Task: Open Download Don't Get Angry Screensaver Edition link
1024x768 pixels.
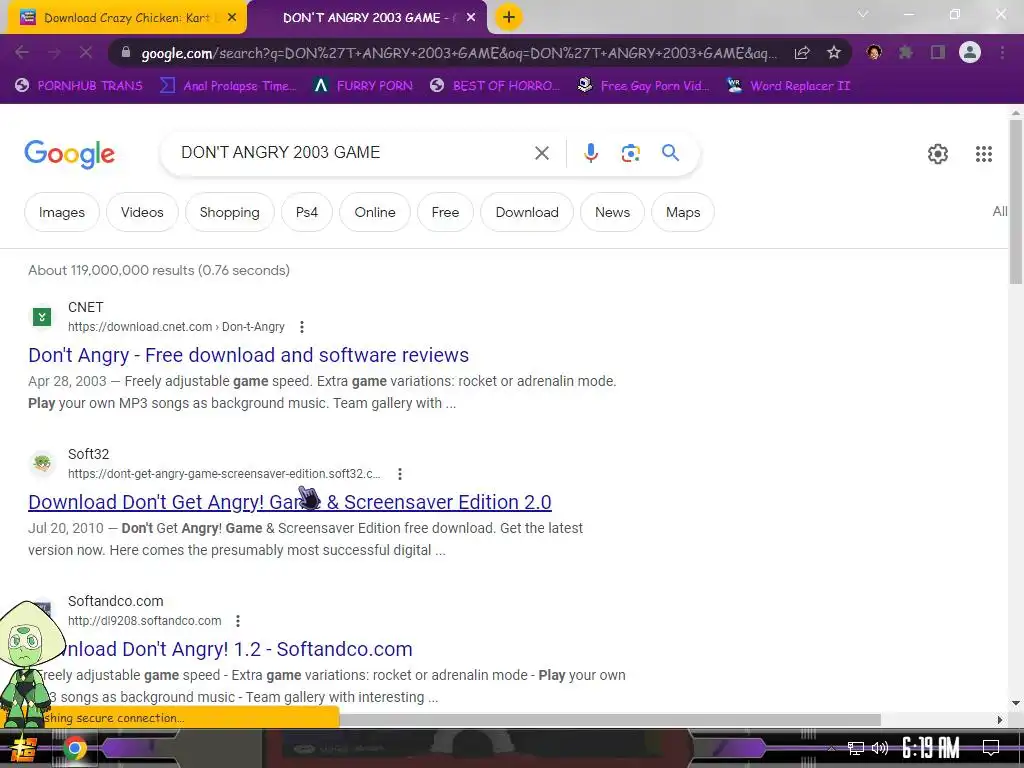Action: click(x=289, y=502)
